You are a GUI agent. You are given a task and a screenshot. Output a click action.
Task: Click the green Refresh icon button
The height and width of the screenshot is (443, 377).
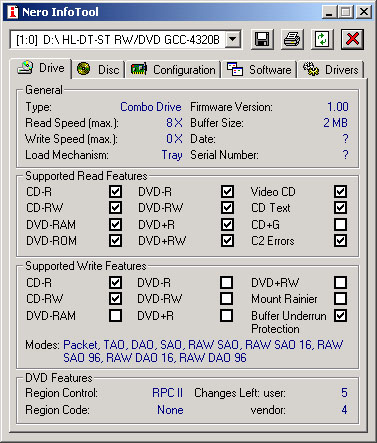tap(322, 39)
